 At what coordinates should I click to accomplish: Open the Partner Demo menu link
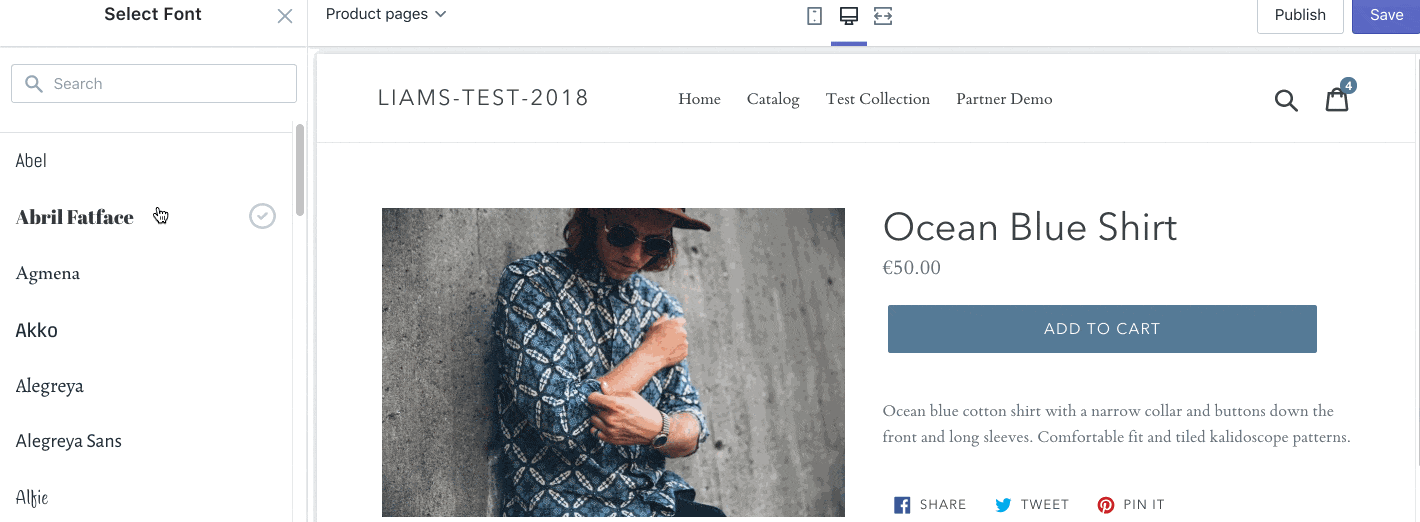click(x=1004, y=99)
